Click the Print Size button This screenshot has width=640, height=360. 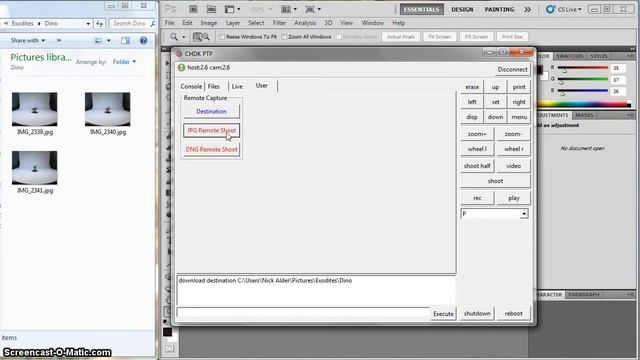click(x=512, y=37)
